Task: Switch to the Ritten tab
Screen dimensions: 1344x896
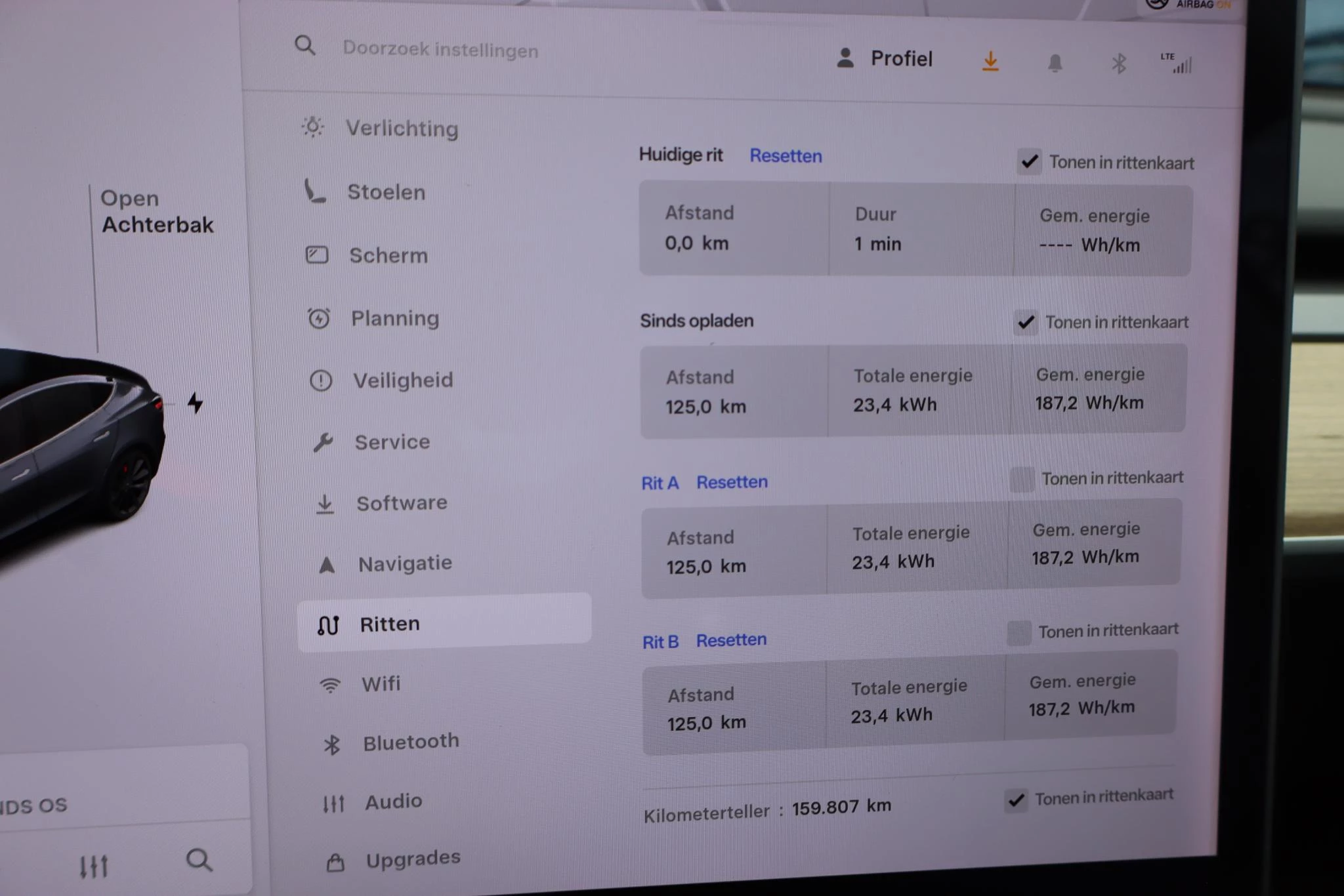Action: [390, 623]
